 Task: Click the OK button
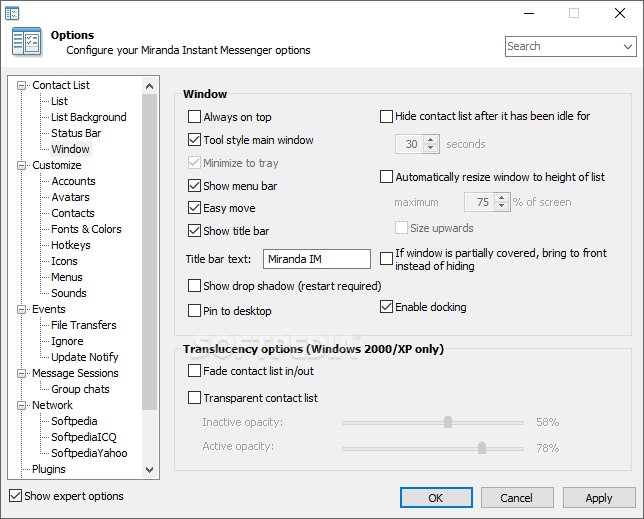pyautogui.click(x=436, y=498)
